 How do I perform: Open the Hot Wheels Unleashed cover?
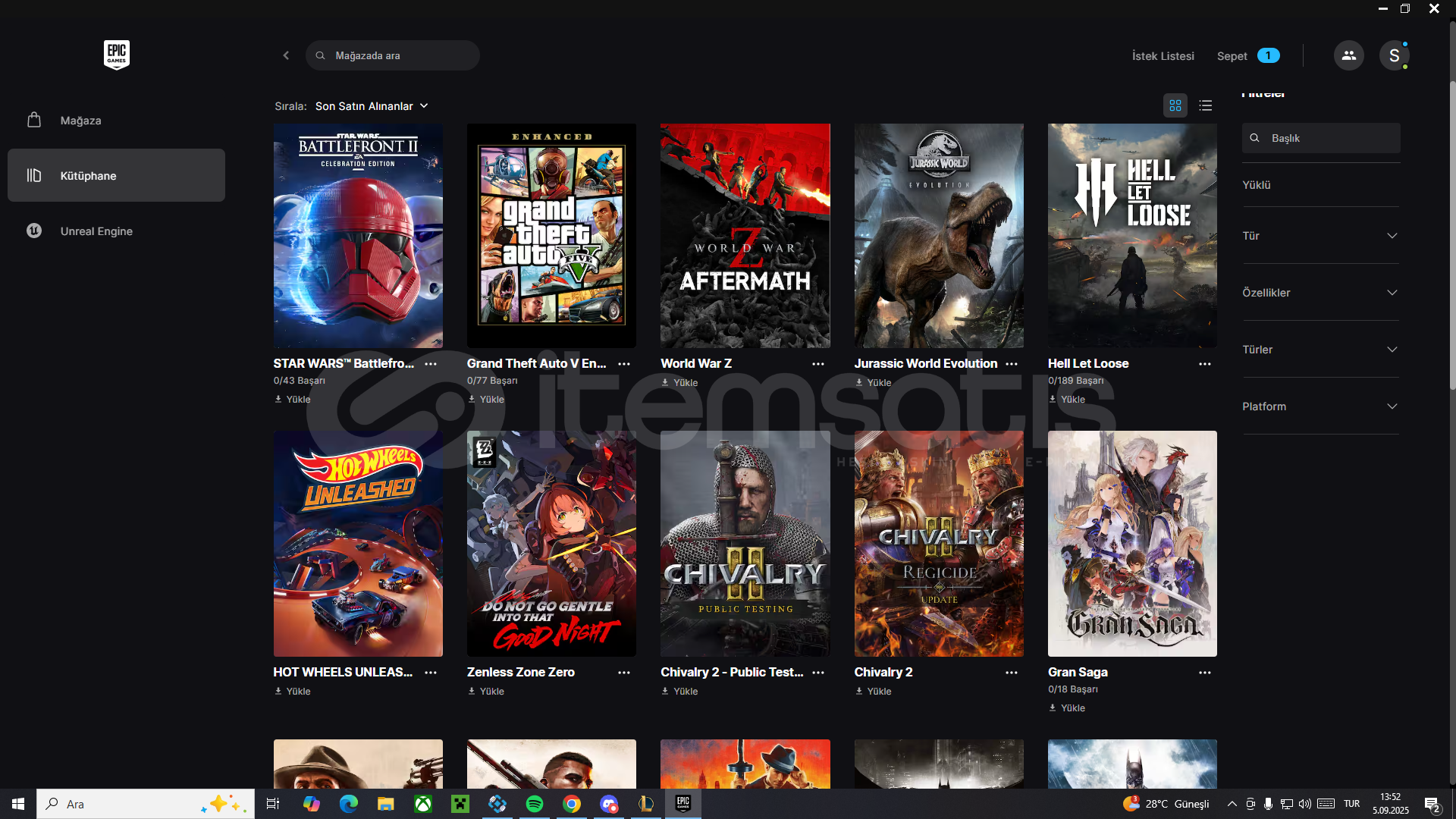[358, 544]
